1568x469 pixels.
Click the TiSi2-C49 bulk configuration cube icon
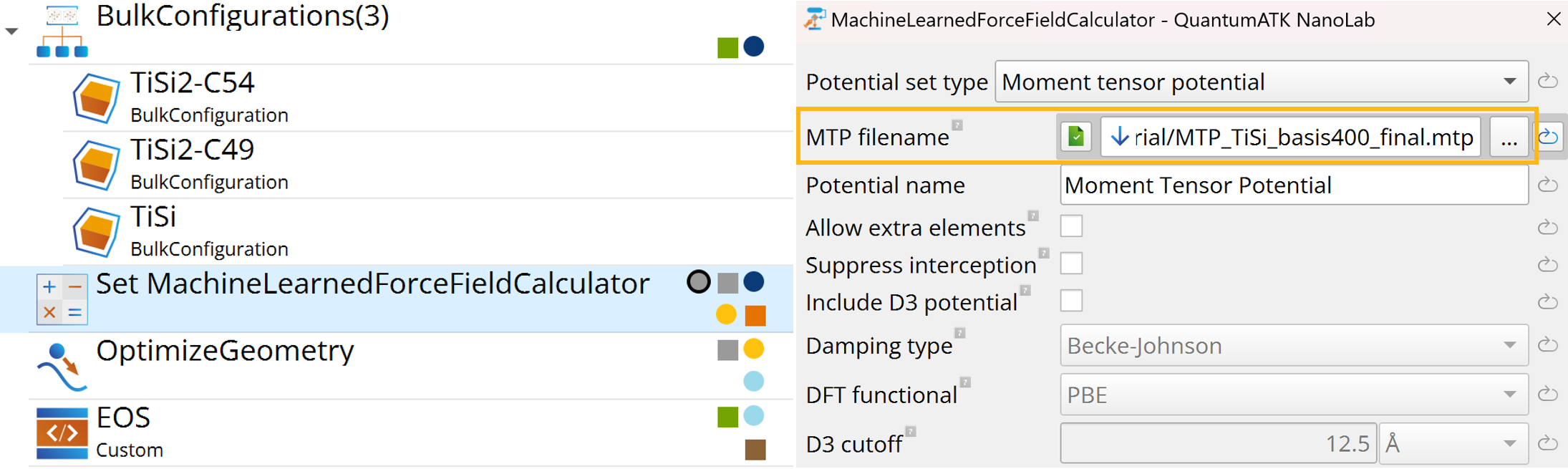pyautogui.click(x=96, y=165)
